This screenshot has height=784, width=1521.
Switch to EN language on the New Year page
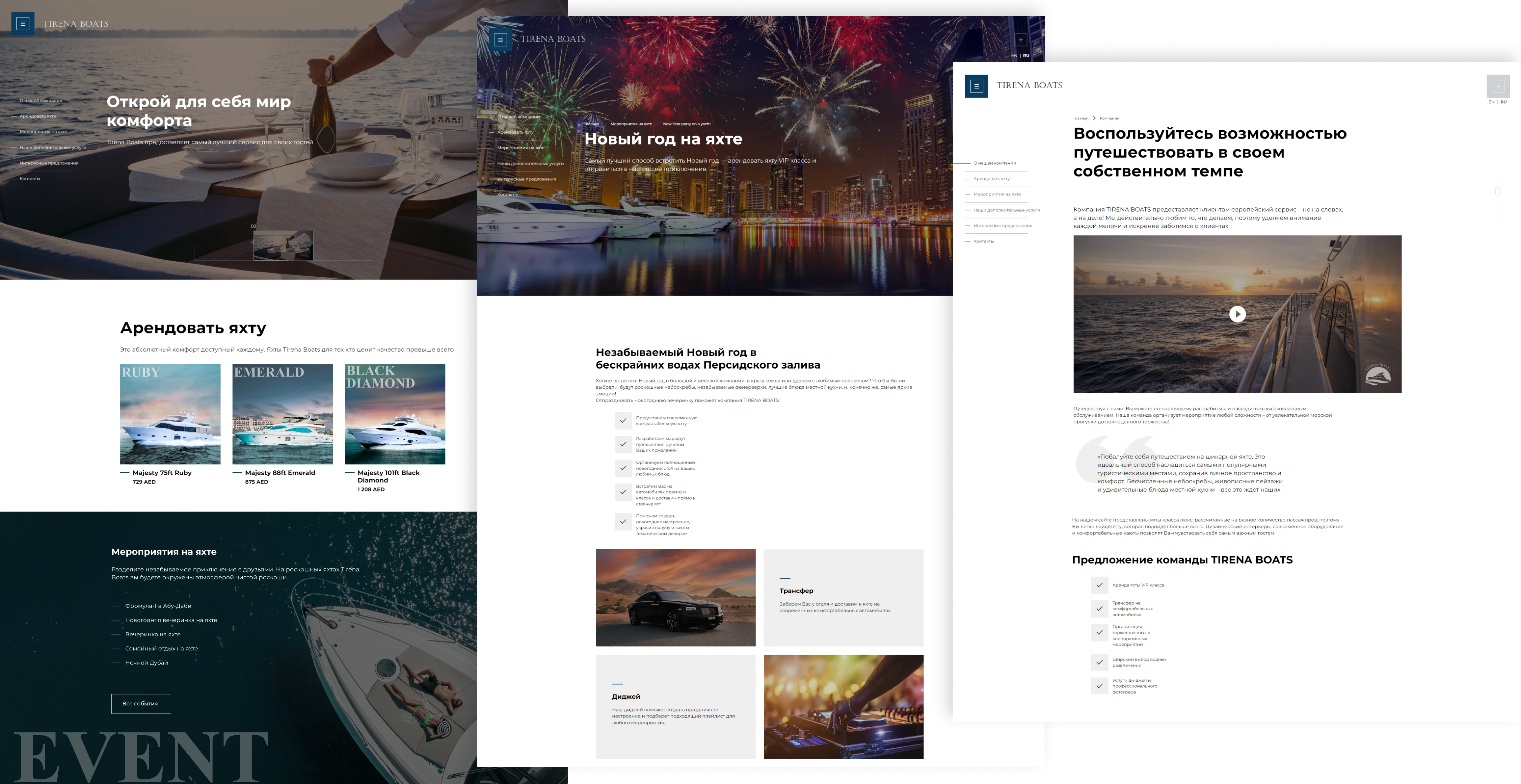point(1014,56)
